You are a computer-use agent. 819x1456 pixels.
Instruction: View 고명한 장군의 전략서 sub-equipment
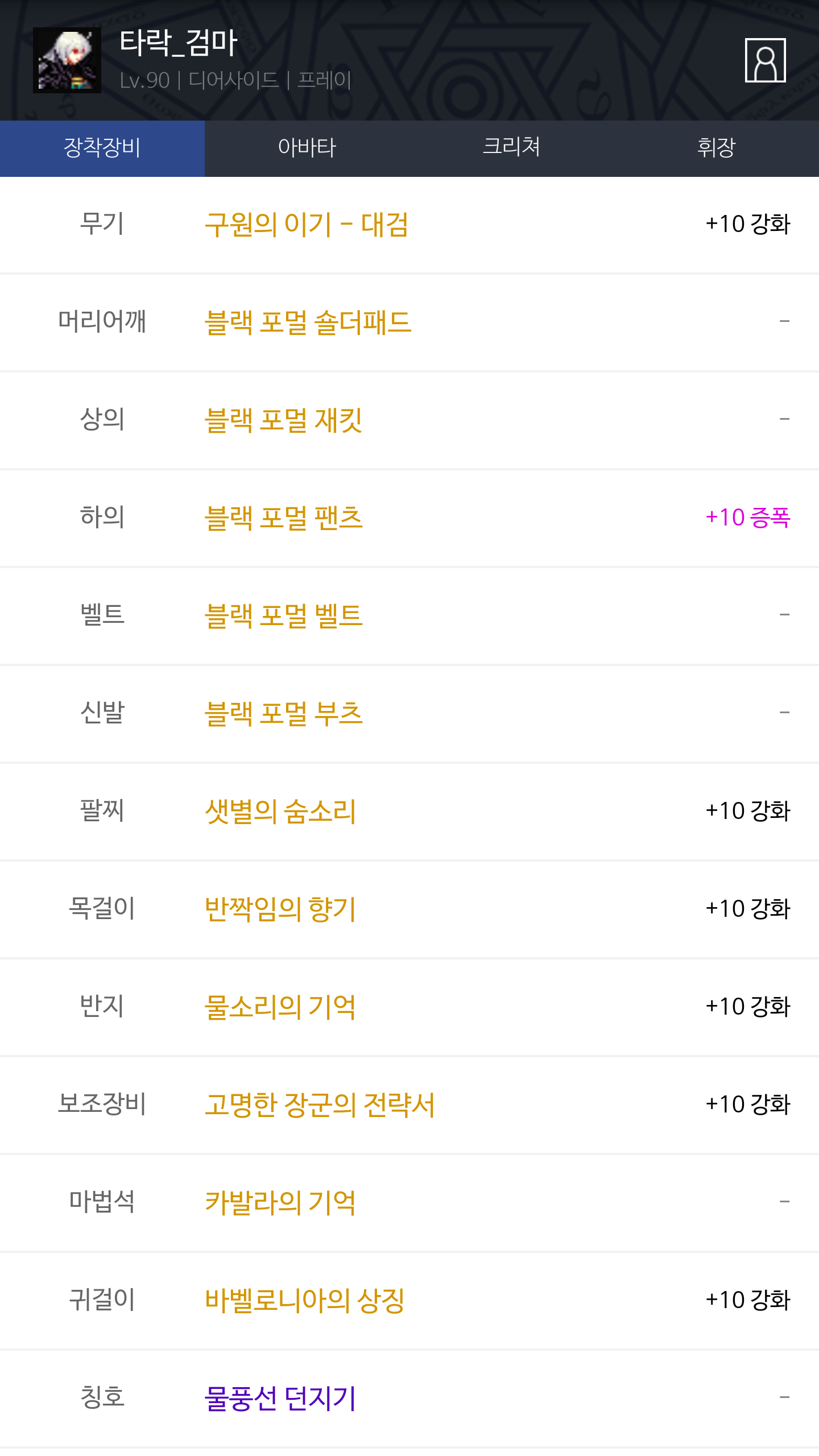pyautogui.click(x=320, y=1105)
